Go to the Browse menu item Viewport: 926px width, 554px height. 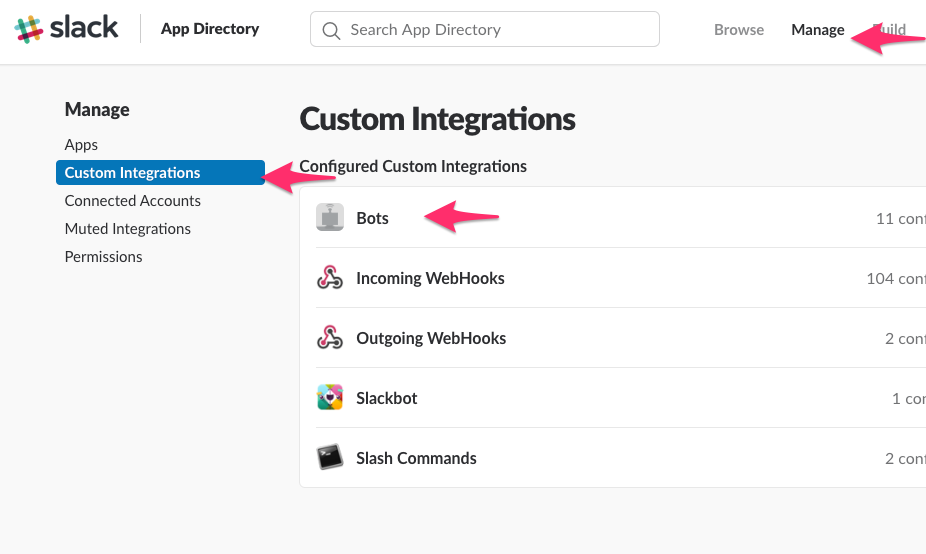tap(739, 30)
